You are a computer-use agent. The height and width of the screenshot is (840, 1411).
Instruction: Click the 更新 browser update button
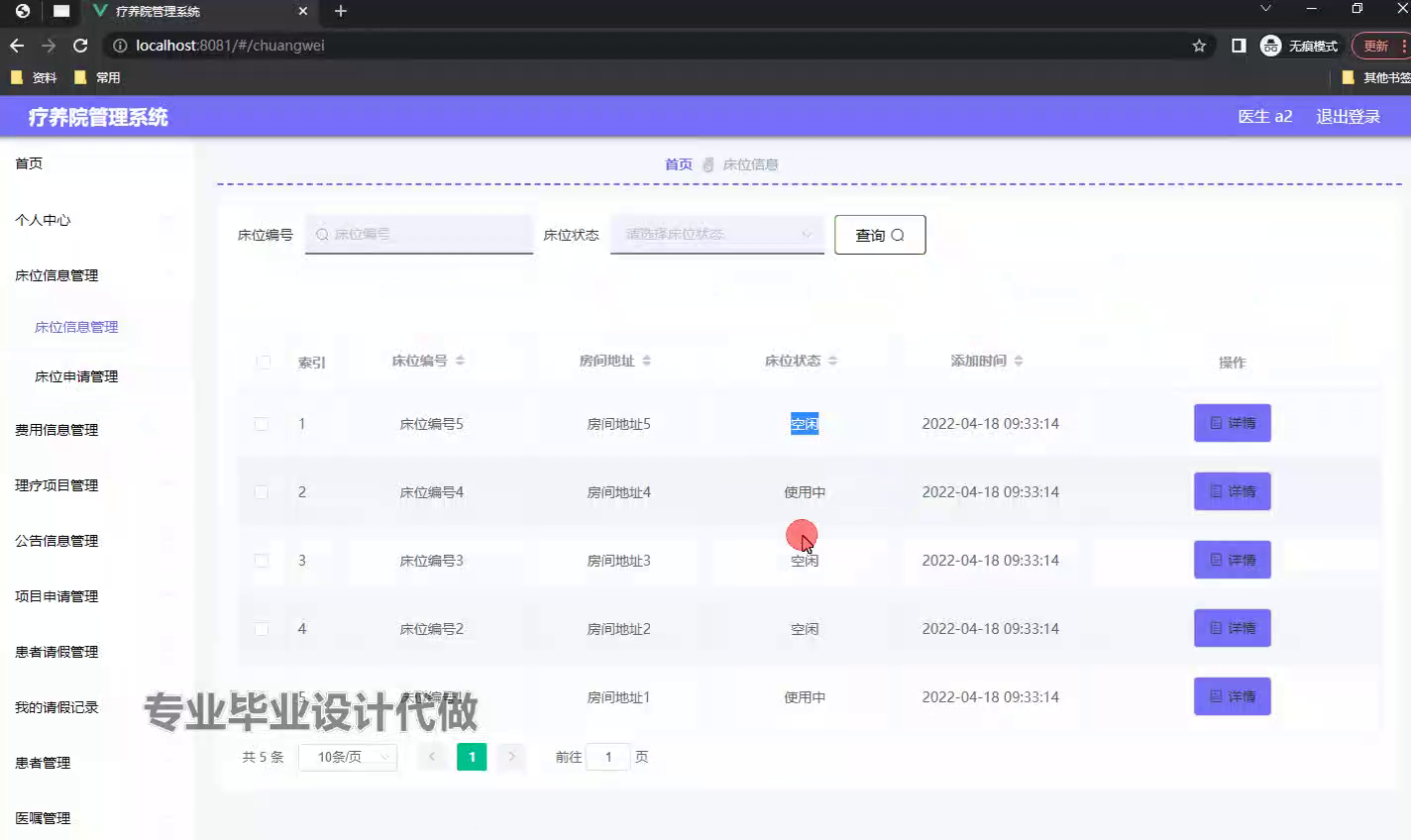coord(1381,46)
